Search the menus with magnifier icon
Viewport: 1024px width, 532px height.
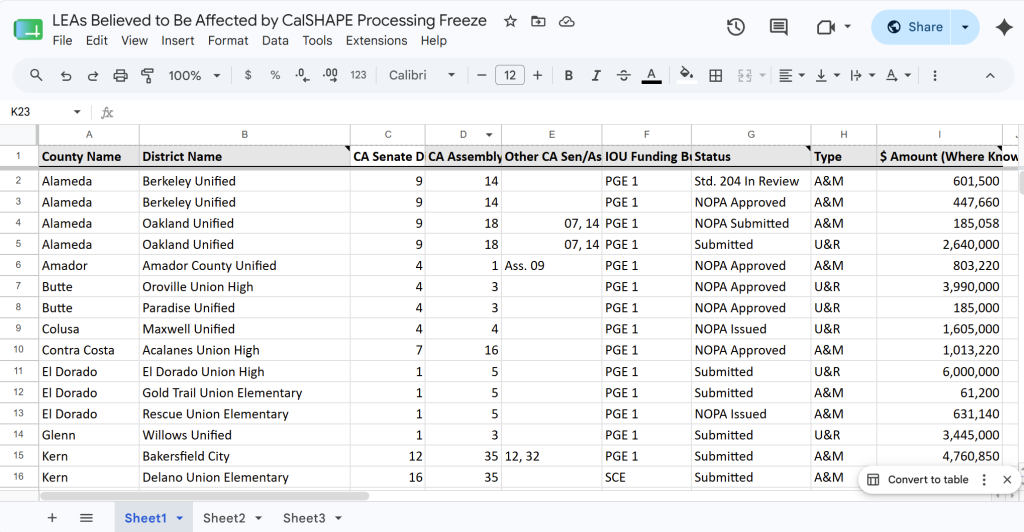tap(36, 76)
